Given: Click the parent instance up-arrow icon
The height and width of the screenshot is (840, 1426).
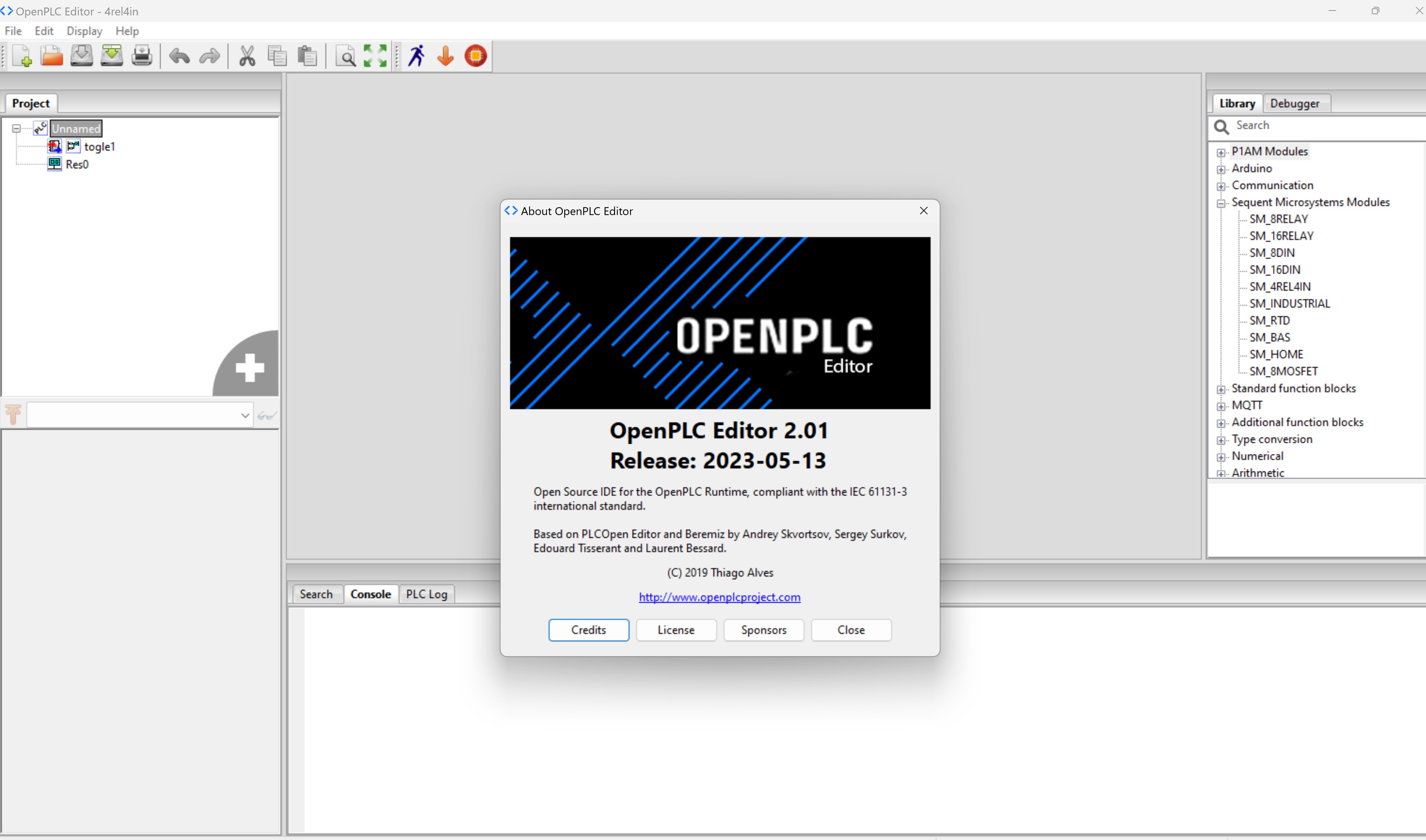Looking at the screenshot, I should pyautogui.click(x=13, y=414).
